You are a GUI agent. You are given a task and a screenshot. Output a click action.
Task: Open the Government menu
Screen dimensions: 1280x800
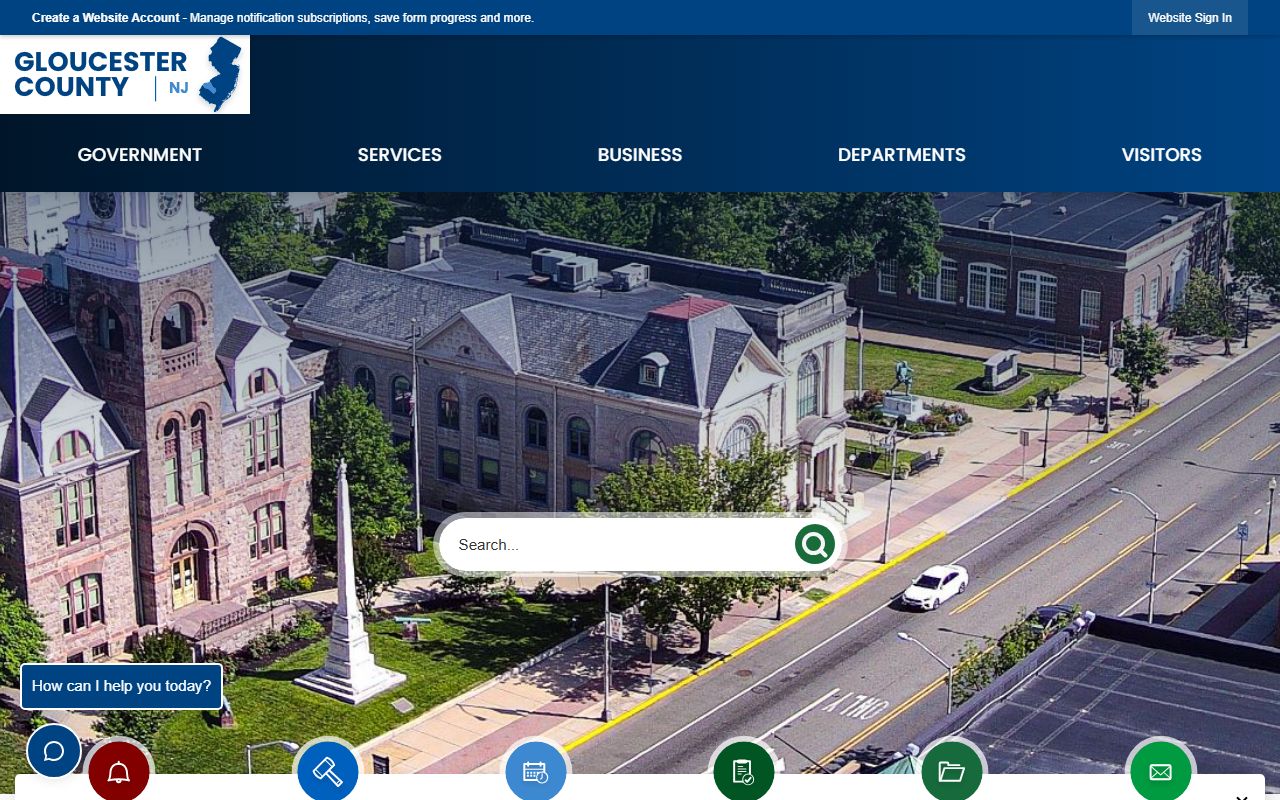[x=140, y=155]
